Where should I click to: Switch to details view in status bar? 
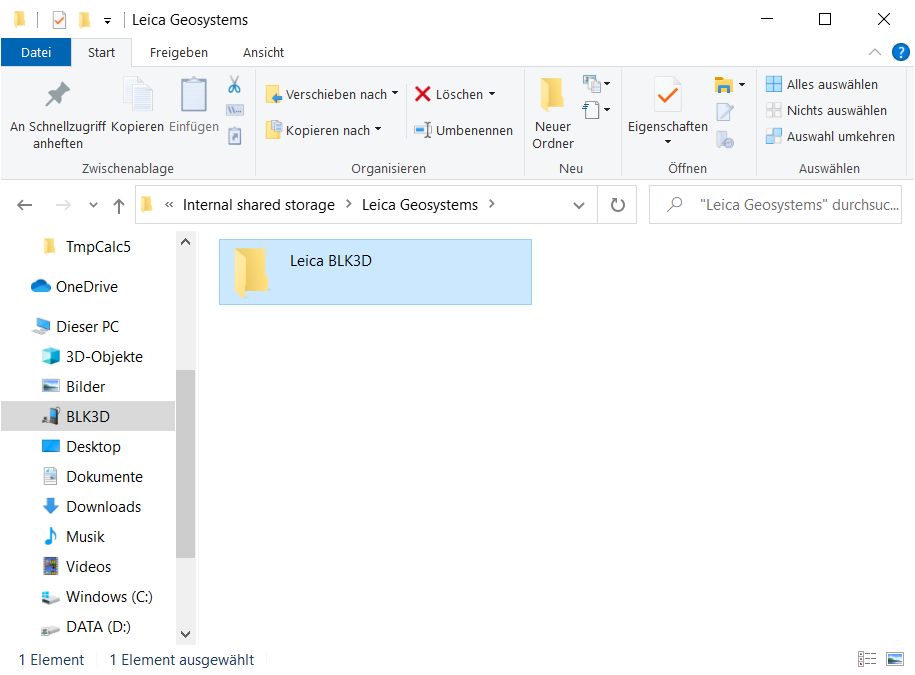(867, 659)
